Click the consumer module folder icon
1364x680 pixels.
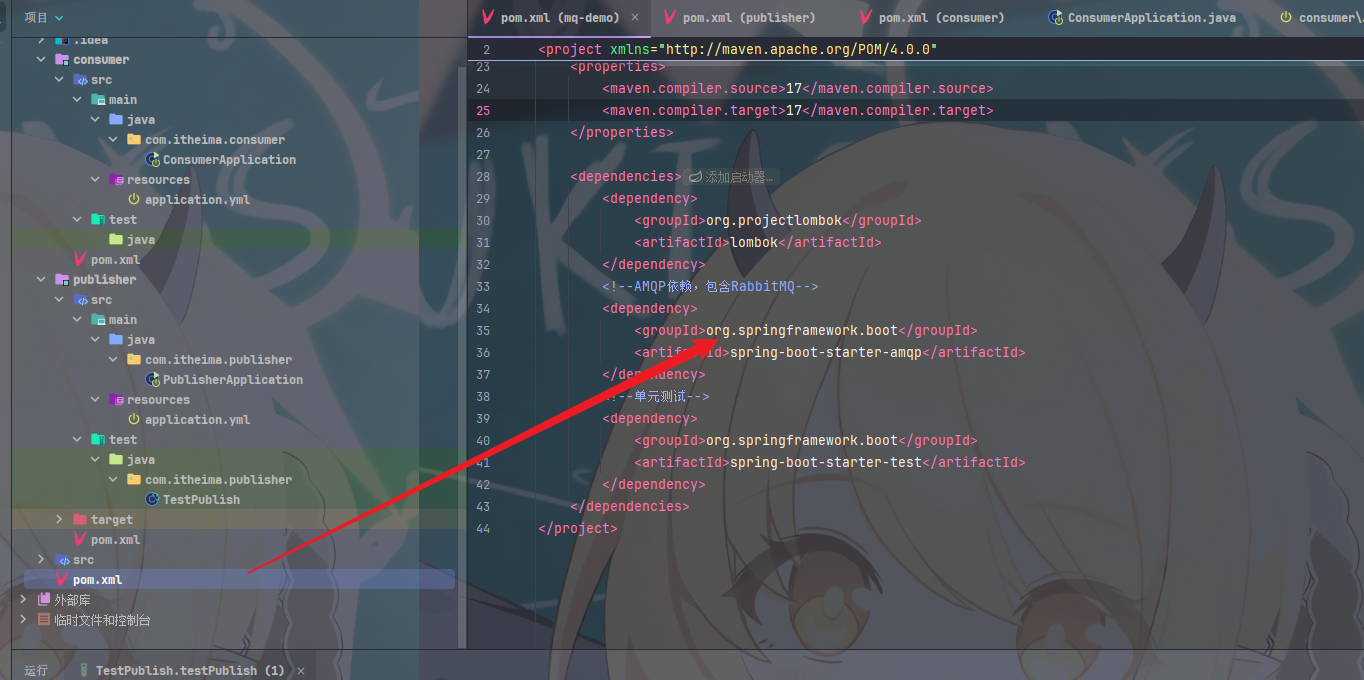click(x=62, y=60)
